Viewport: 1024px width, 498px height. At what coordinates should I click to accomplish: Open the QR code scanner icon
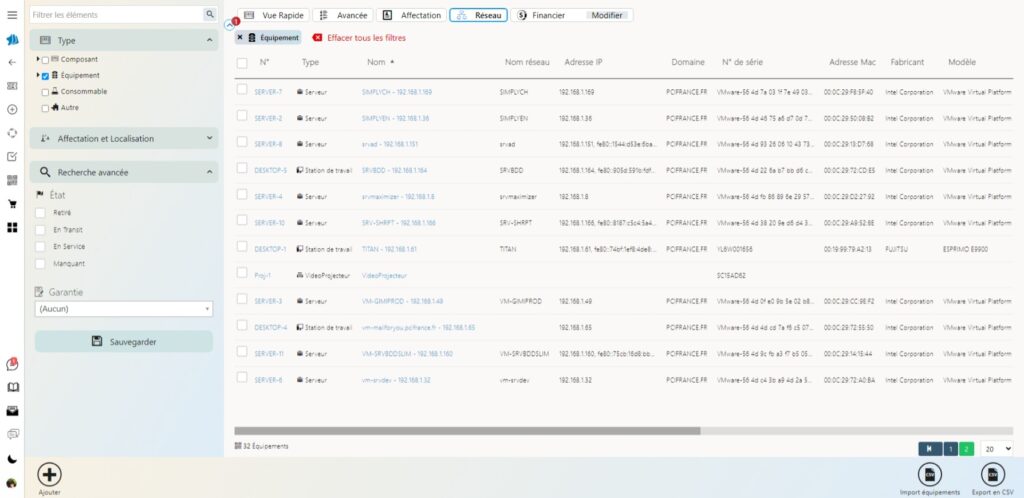point(12,180)
